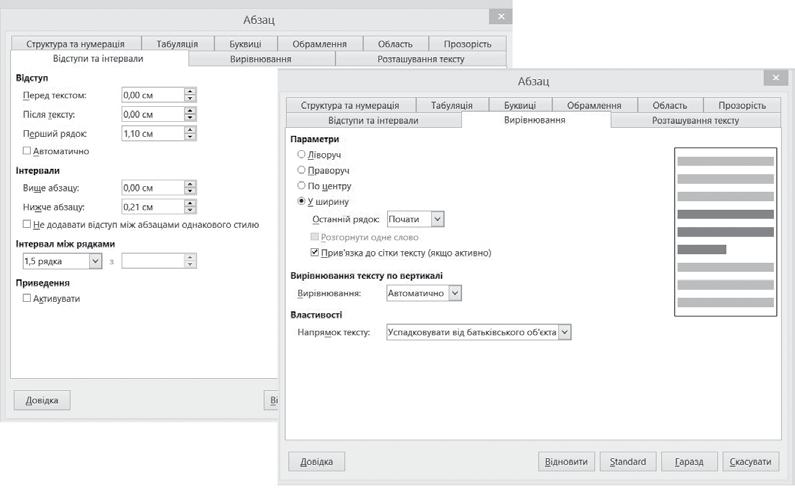Viewport: 795px width, 497px height.
Task: Open Табуляція tab in back Абзац window
Action: point(177,44)
